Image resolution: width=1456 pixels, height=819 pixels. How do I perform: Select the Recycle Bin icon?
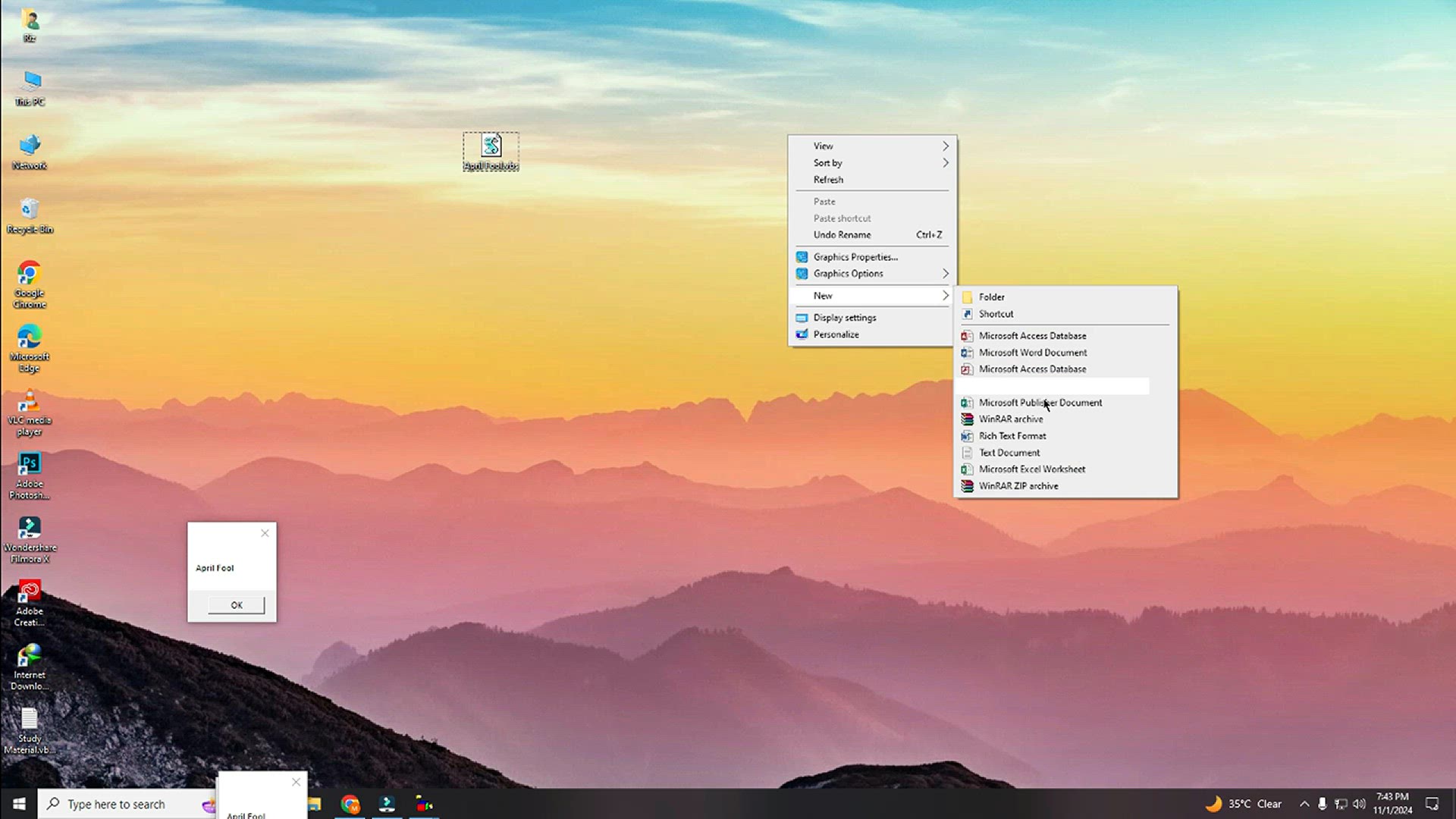point(30,215)
